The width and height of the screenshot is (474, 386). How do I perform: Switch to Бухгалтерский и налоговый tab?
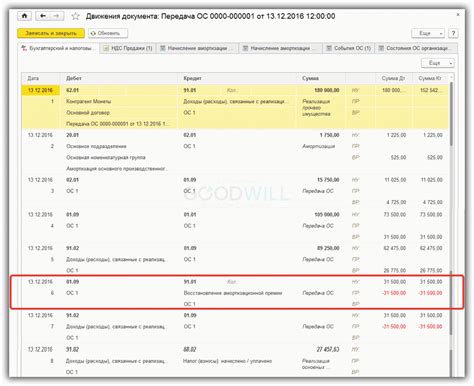[58, 48]
